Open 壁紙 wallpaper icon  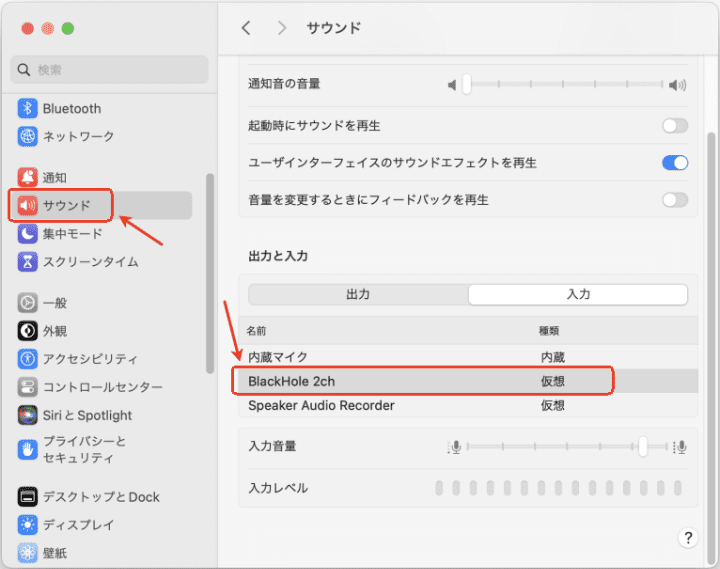[x=28, y=553]
